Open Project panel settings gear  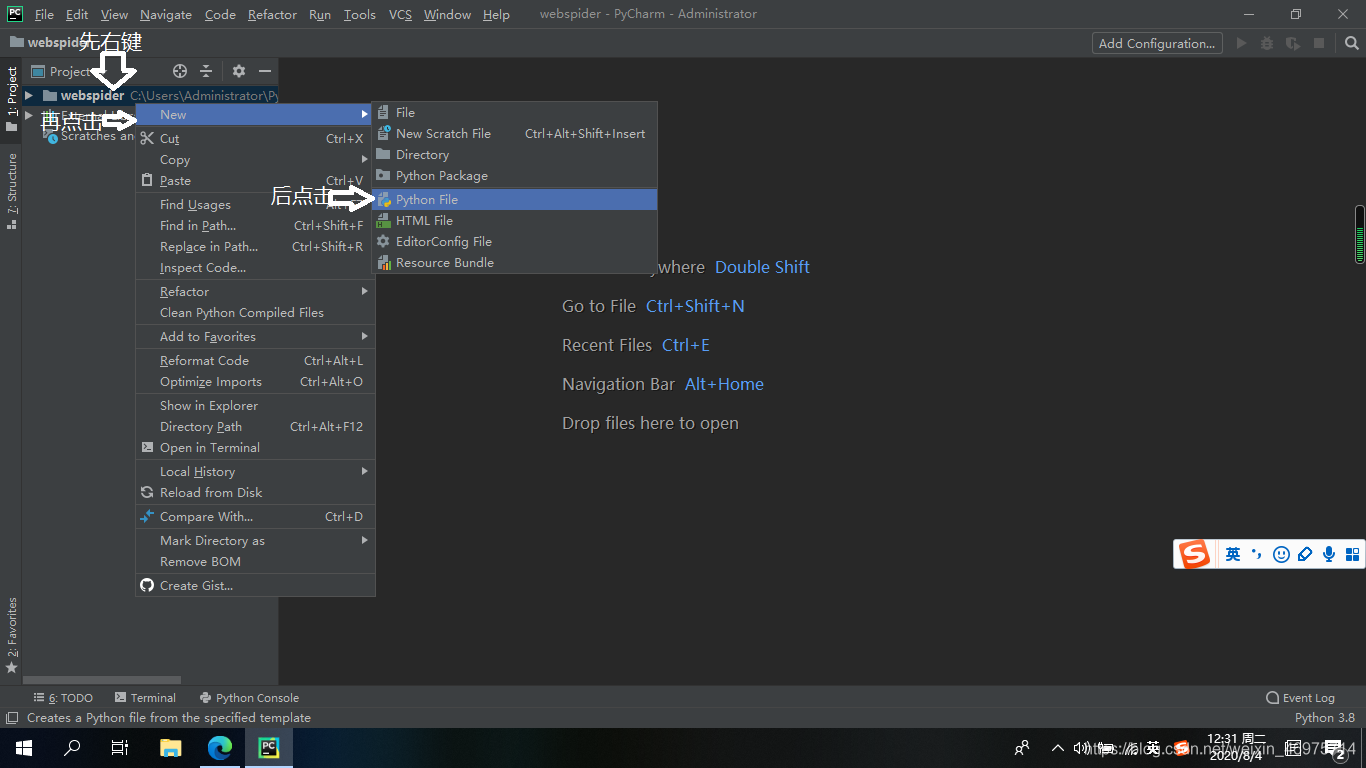238,71
